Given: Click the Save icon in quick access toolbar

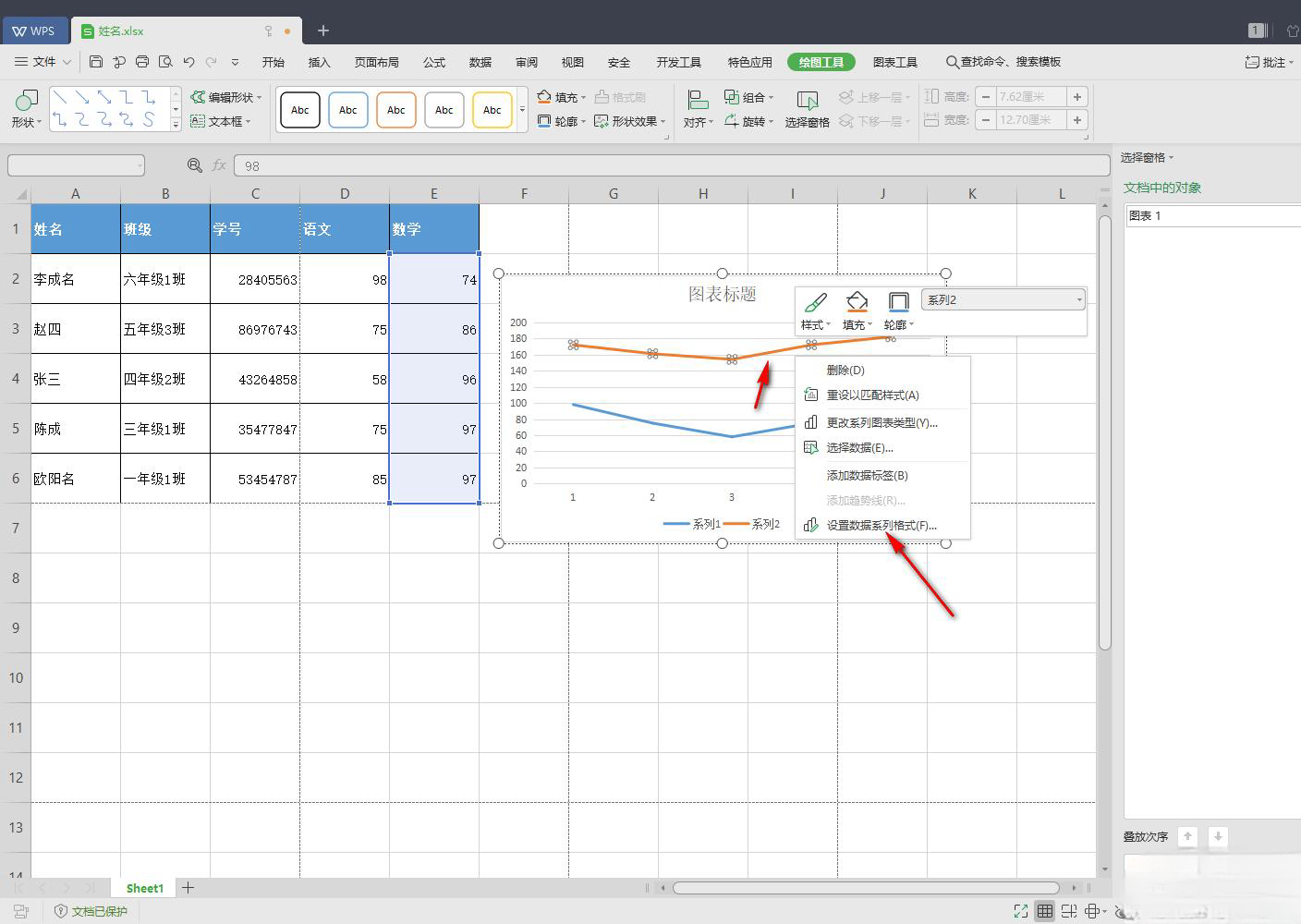Looking at the screenshot, I should (96, 62).
